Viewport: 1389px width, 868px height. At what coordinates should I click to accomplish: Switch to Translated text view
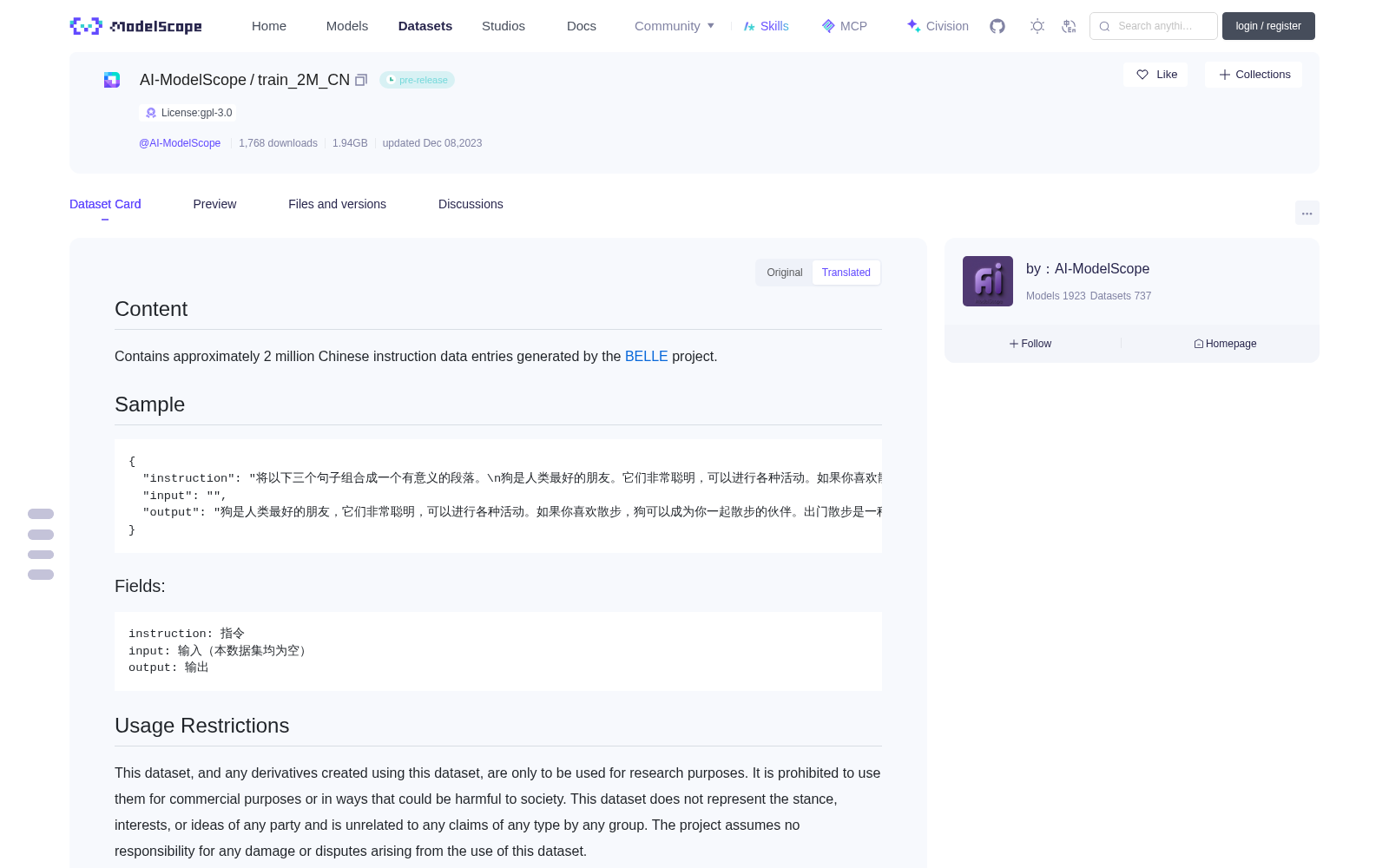pos(846,273)
